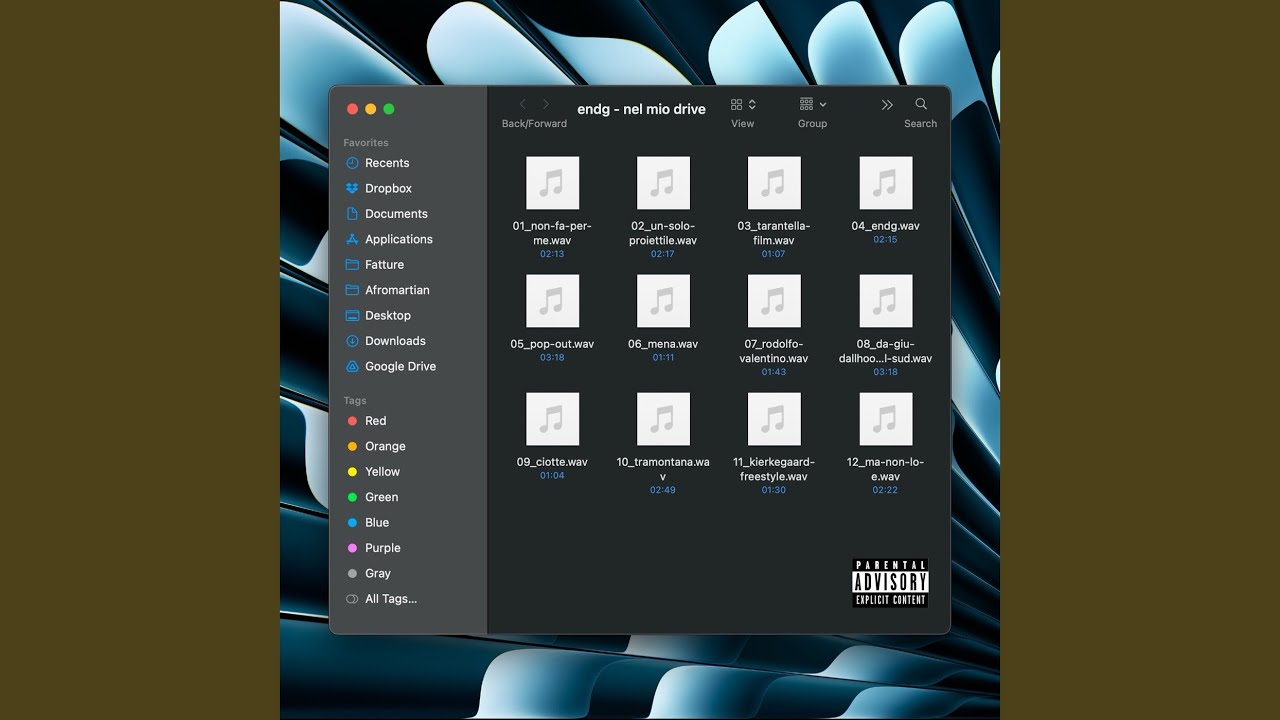The width and height of the screenshot is (1280, 720).
Task: Select the Recents clock icon
Action: coord(352,163)
